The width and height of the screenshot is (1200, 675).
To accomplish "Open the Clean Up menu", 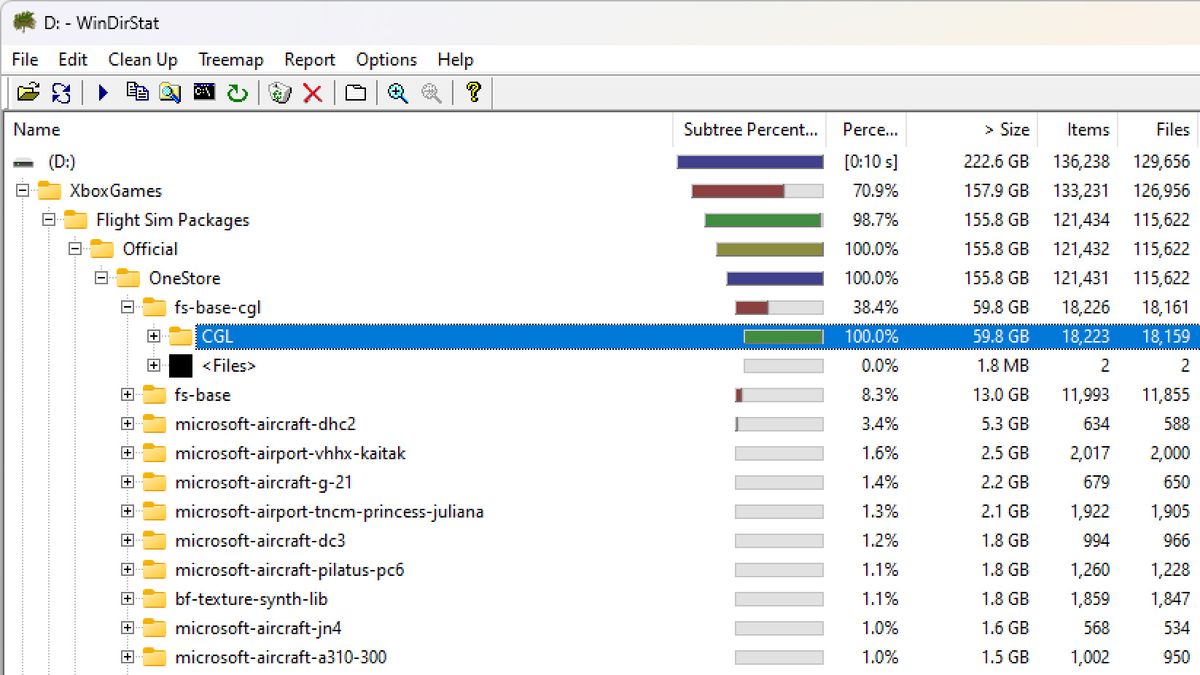I will pos(142,59).
